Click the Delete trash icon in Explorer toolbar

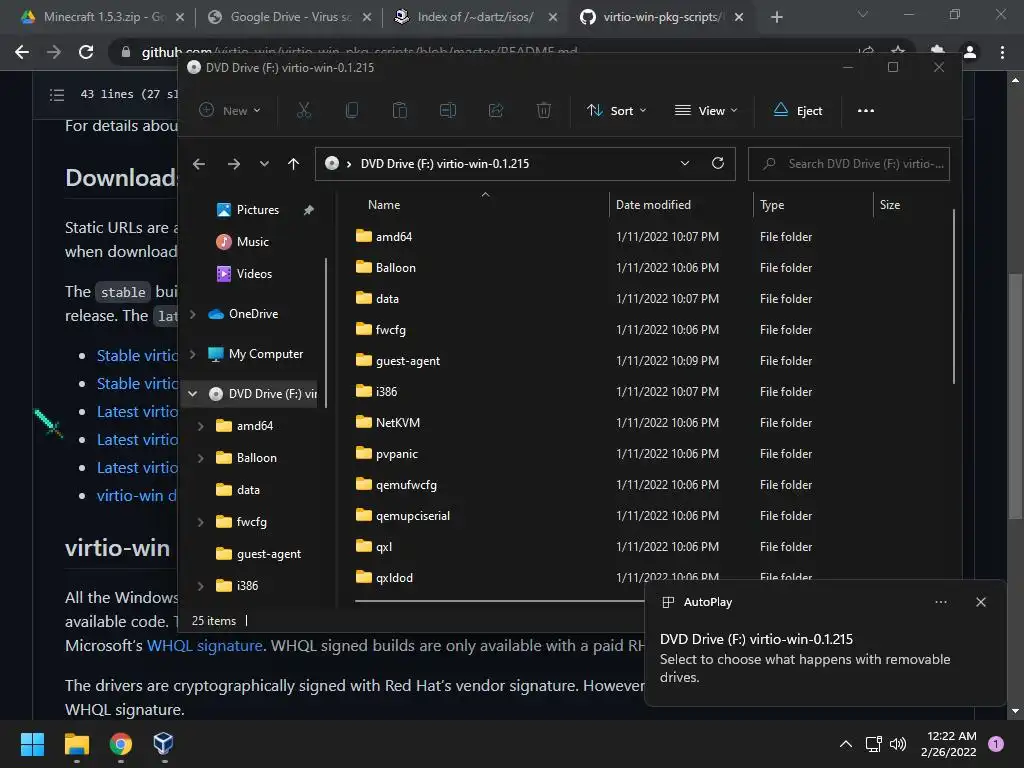click(543, 110)
